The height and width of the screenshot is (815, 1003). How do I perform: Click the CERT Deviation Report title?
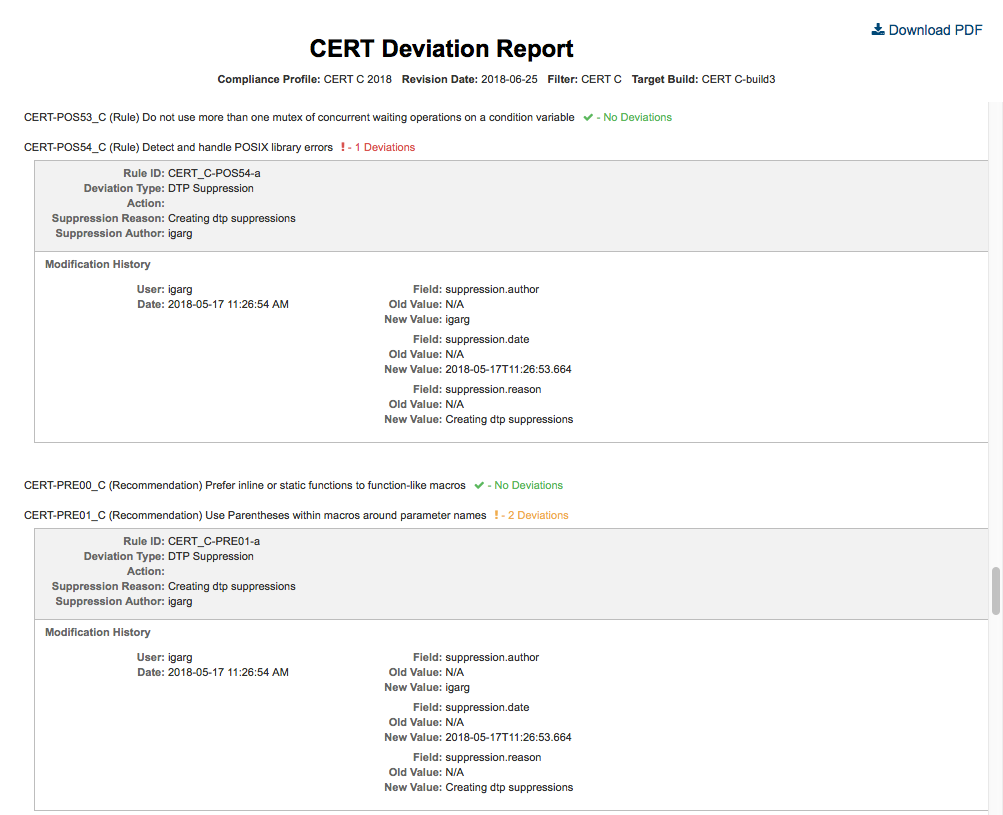click(441, 49)
